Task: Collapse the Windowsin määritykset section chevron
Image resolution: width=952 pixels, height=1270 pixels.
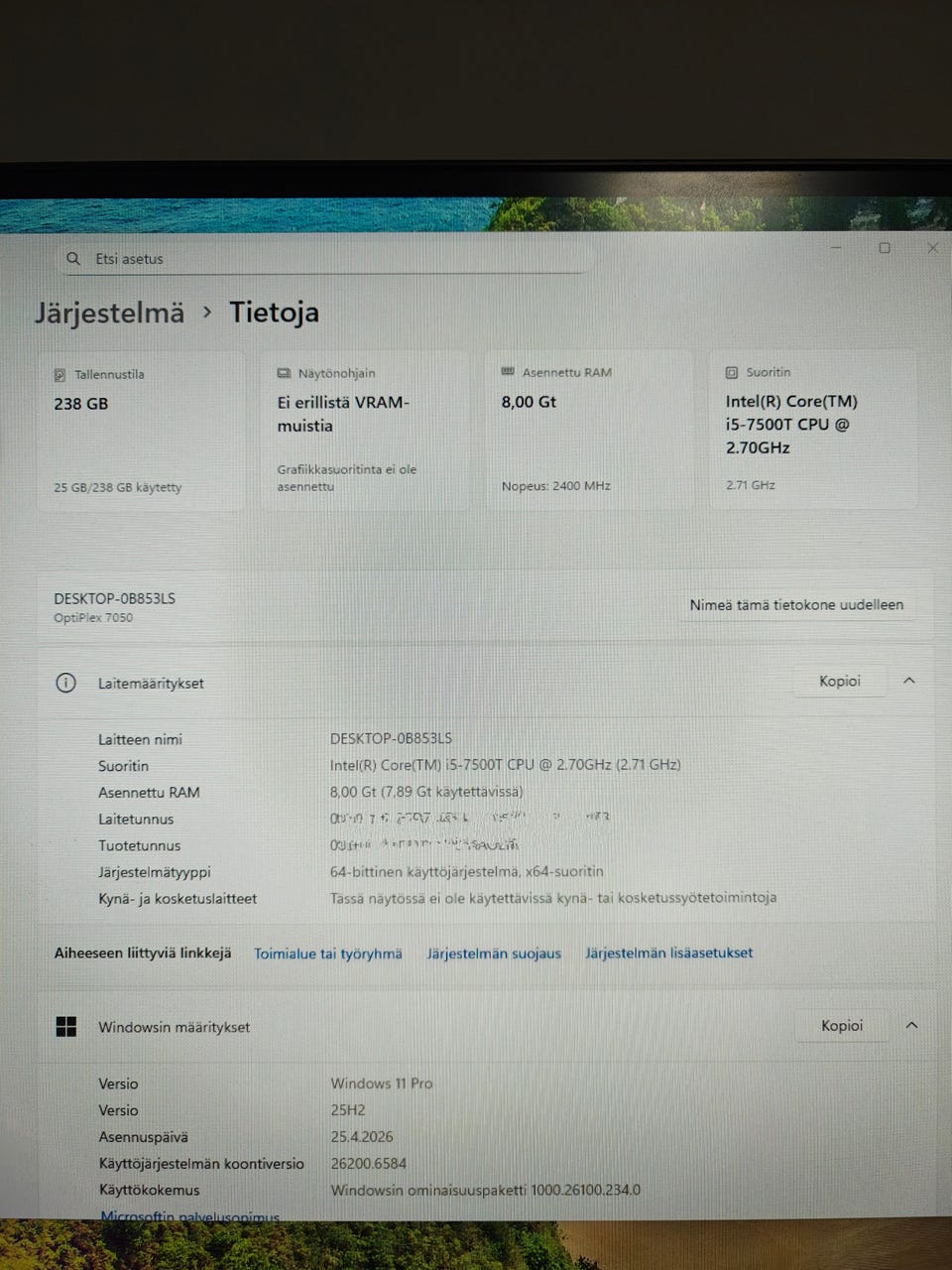Action: click(x=912, y=1026)
